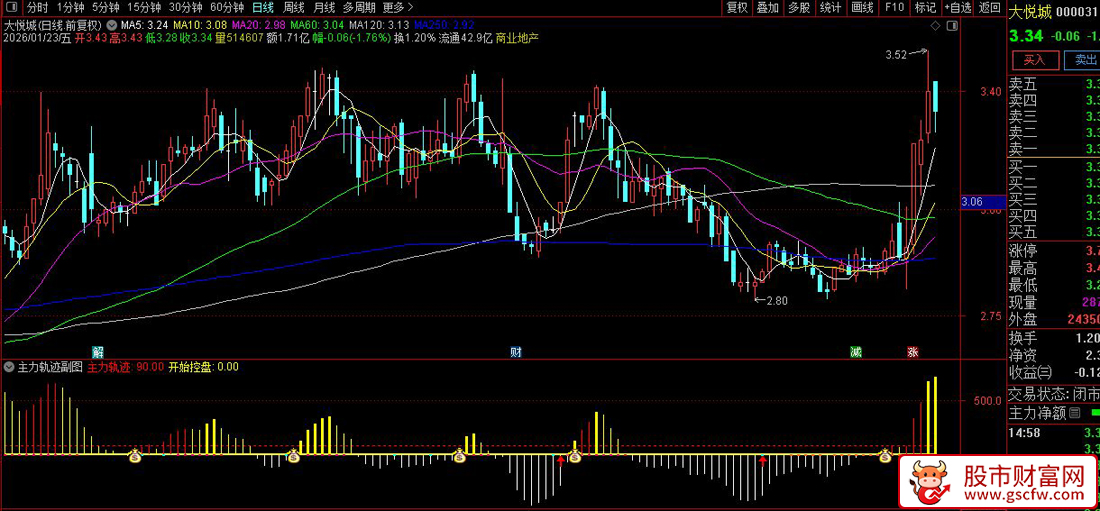Click the 标记 mark button

(x=925, y=8)
